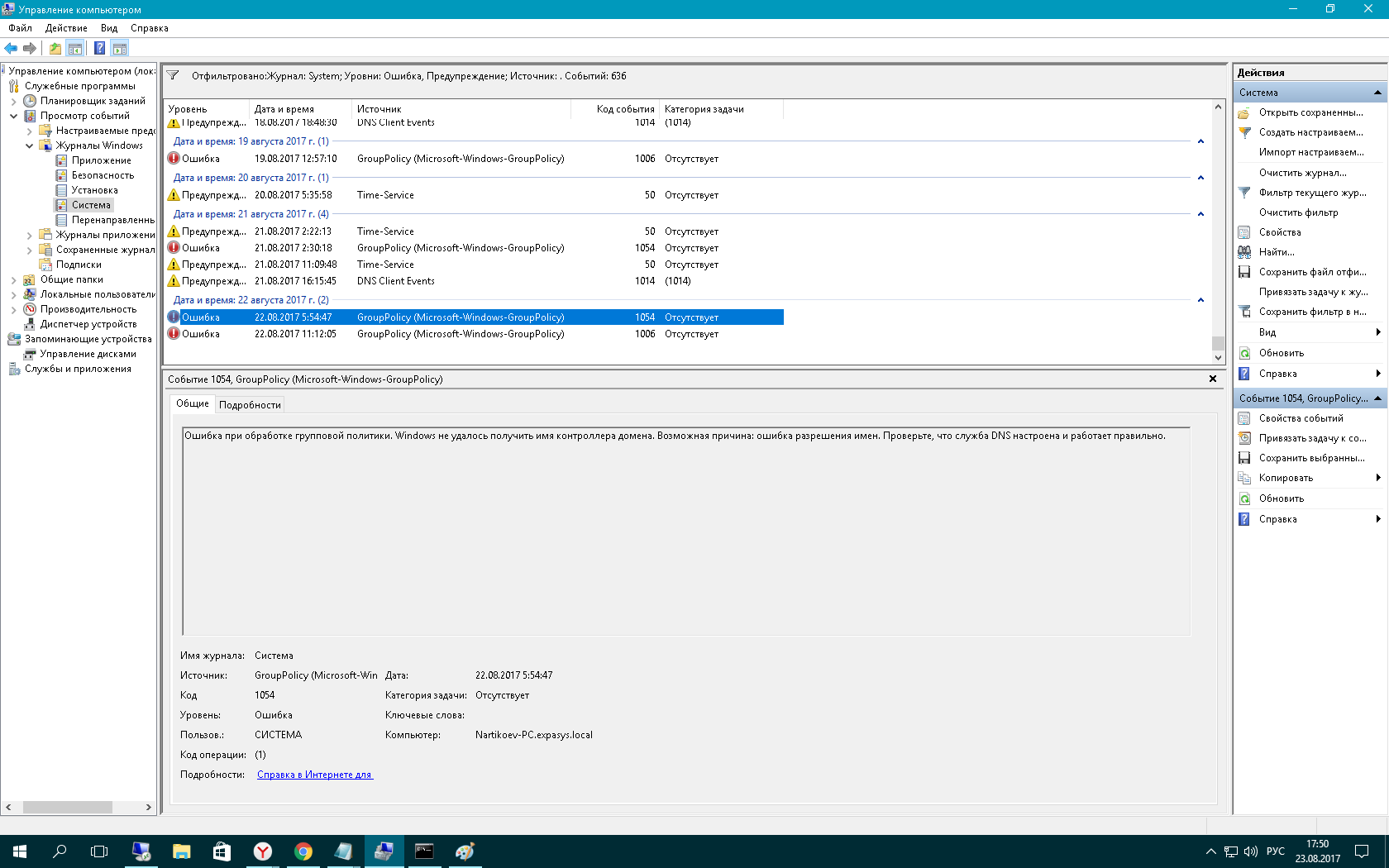Click the Back arrow toolbar icon
The image size is (1389, 868).
11,48
